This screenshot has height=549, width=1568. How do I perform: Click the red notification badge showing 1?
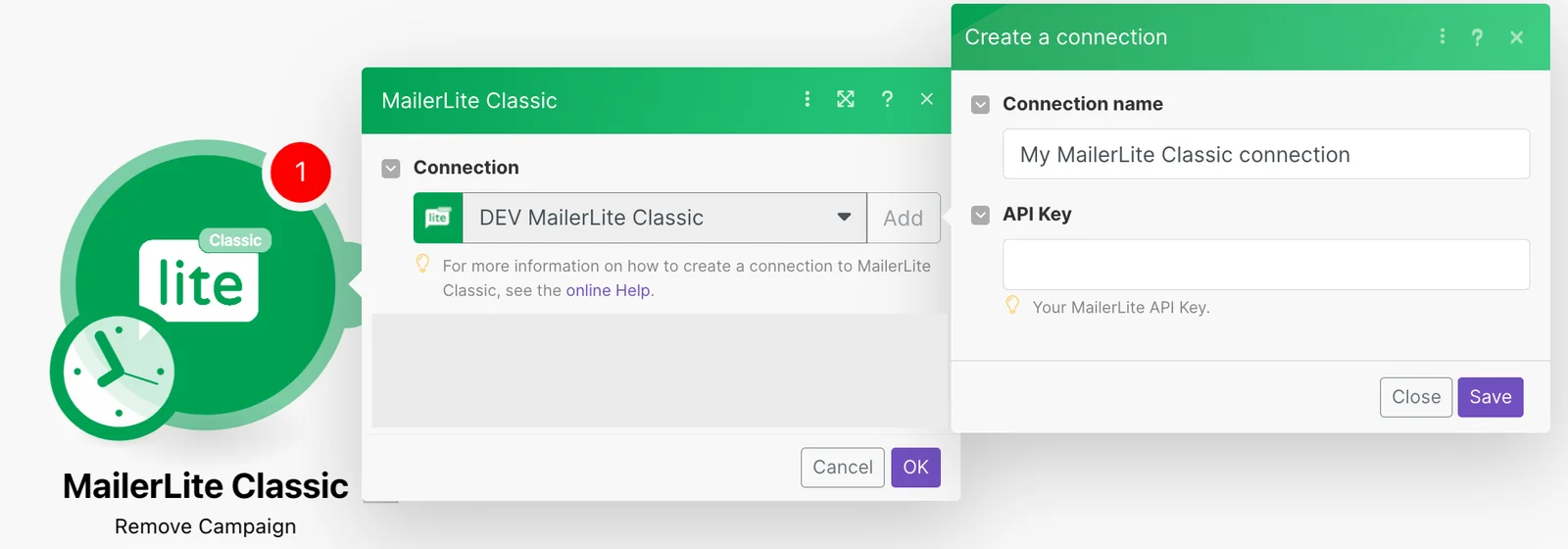[300, 173]
